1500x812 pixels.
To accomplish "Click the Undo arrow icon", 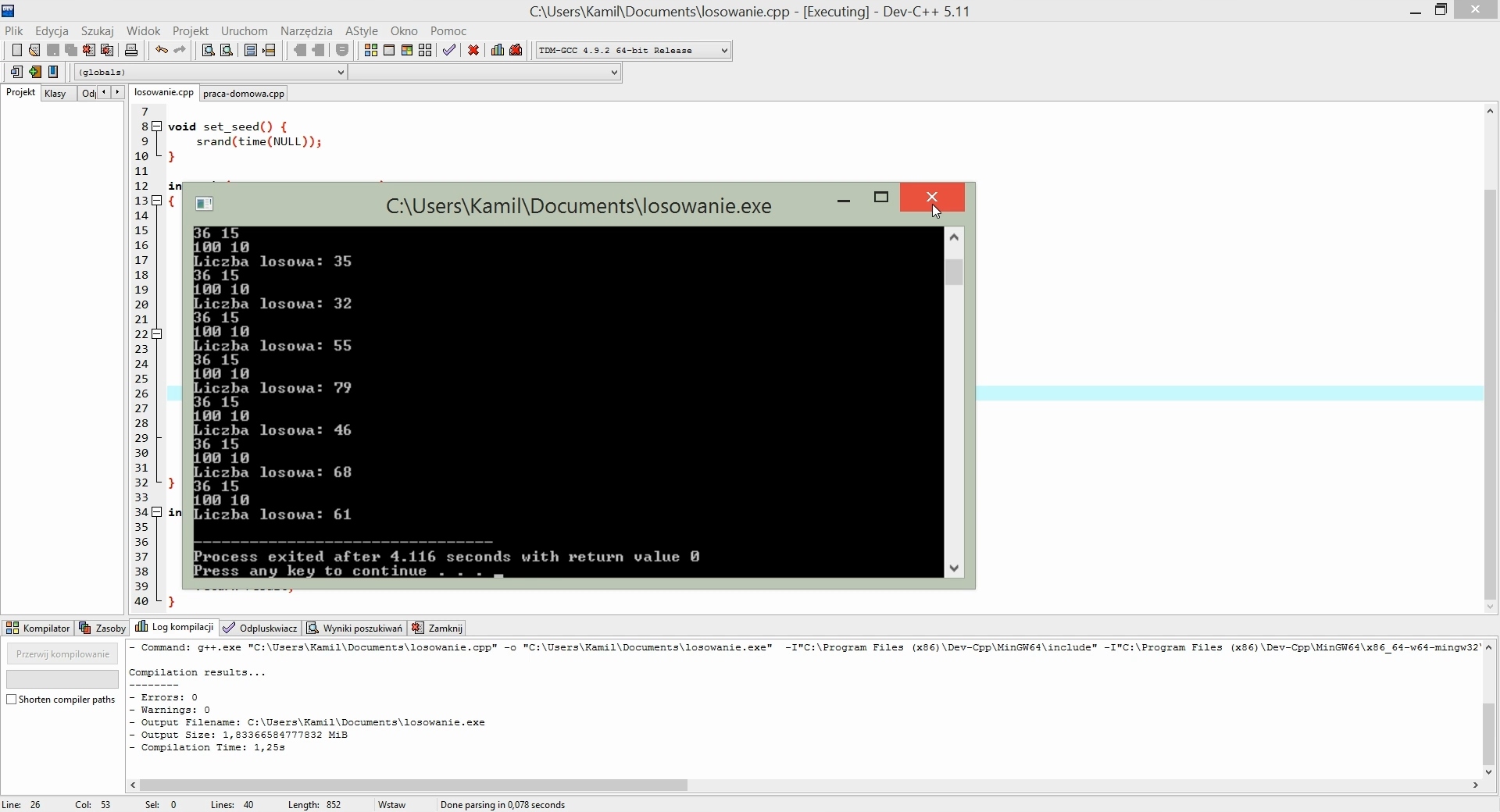I will point(161,50).
